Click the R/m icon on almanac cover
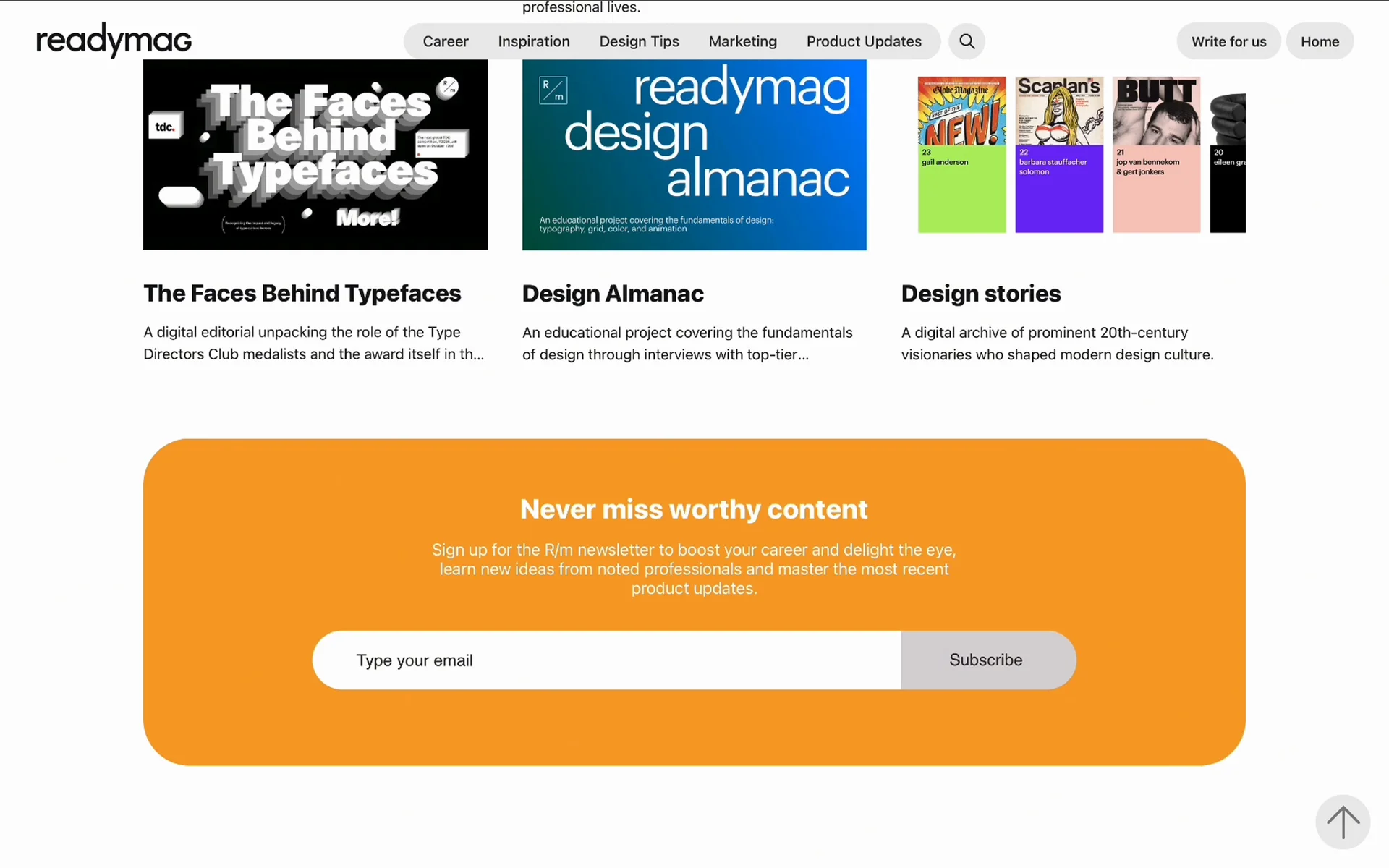The width and height of the screenshot is (1389, 868). click(x=553, y=90)
